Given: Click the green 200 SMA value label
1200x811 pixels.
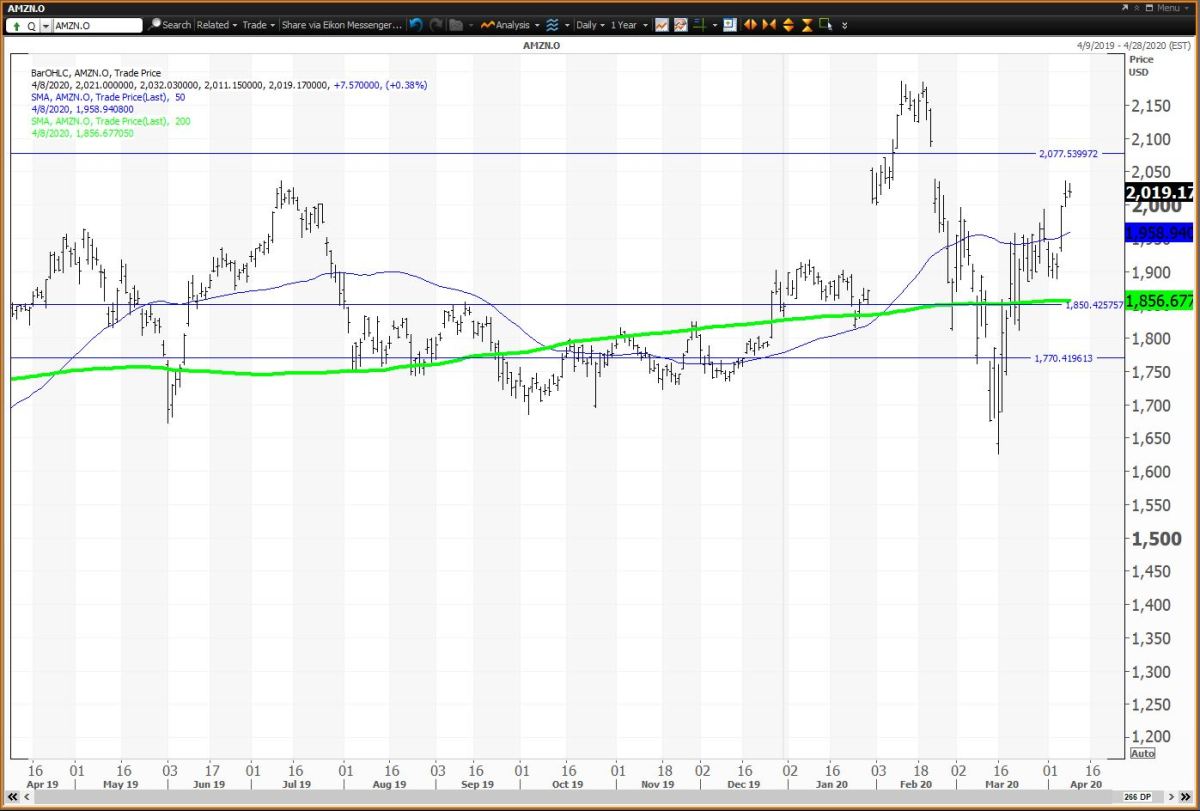Looking at the screenshot, I should (x=1158, y=301).
